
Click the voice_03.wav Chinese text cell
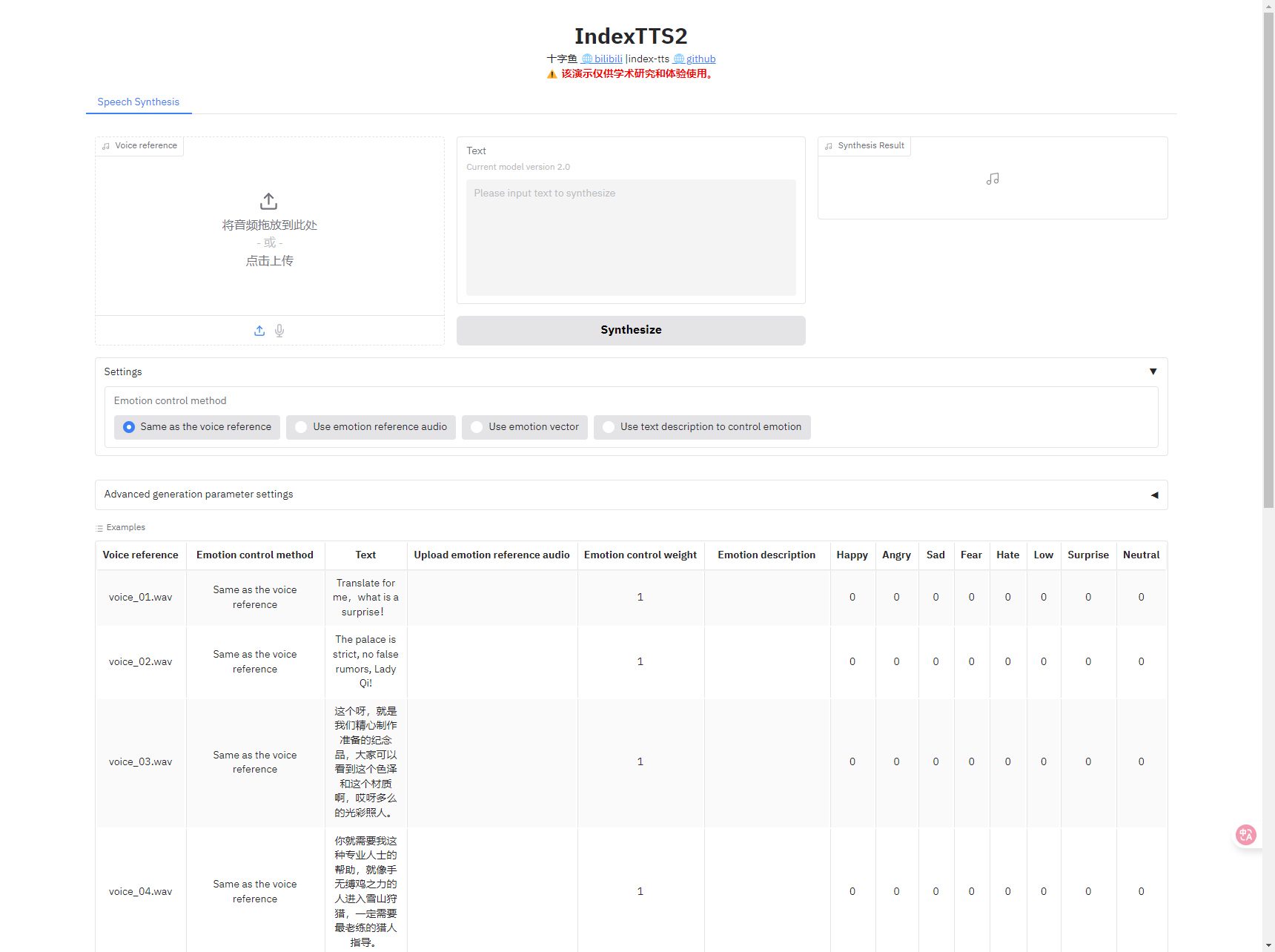pyautogui.click(x=365, y=762)
